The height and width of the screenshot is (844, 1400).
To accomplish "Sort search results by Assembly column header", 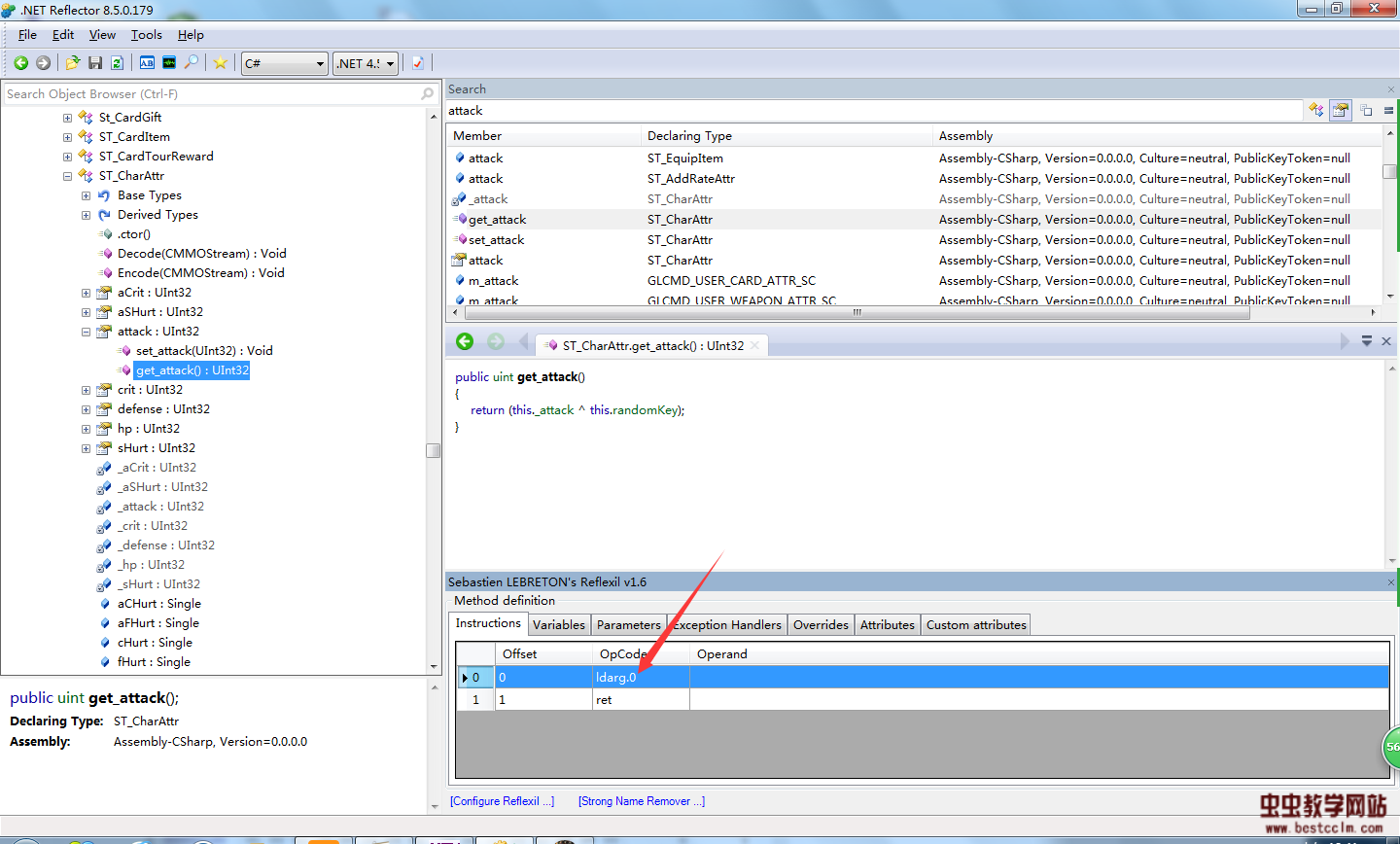I will pyautogui.click(x=1157, y=136).
